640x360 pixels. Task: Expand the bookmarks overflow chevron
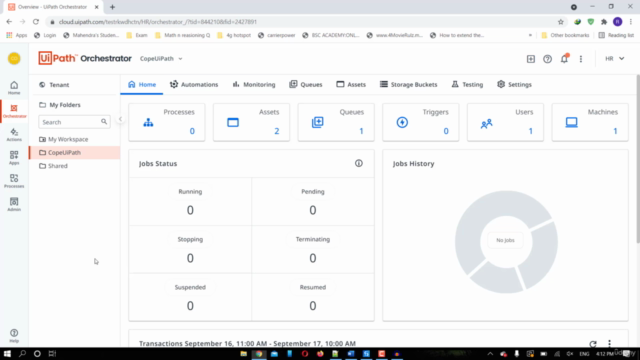click(x=530, y=35)
